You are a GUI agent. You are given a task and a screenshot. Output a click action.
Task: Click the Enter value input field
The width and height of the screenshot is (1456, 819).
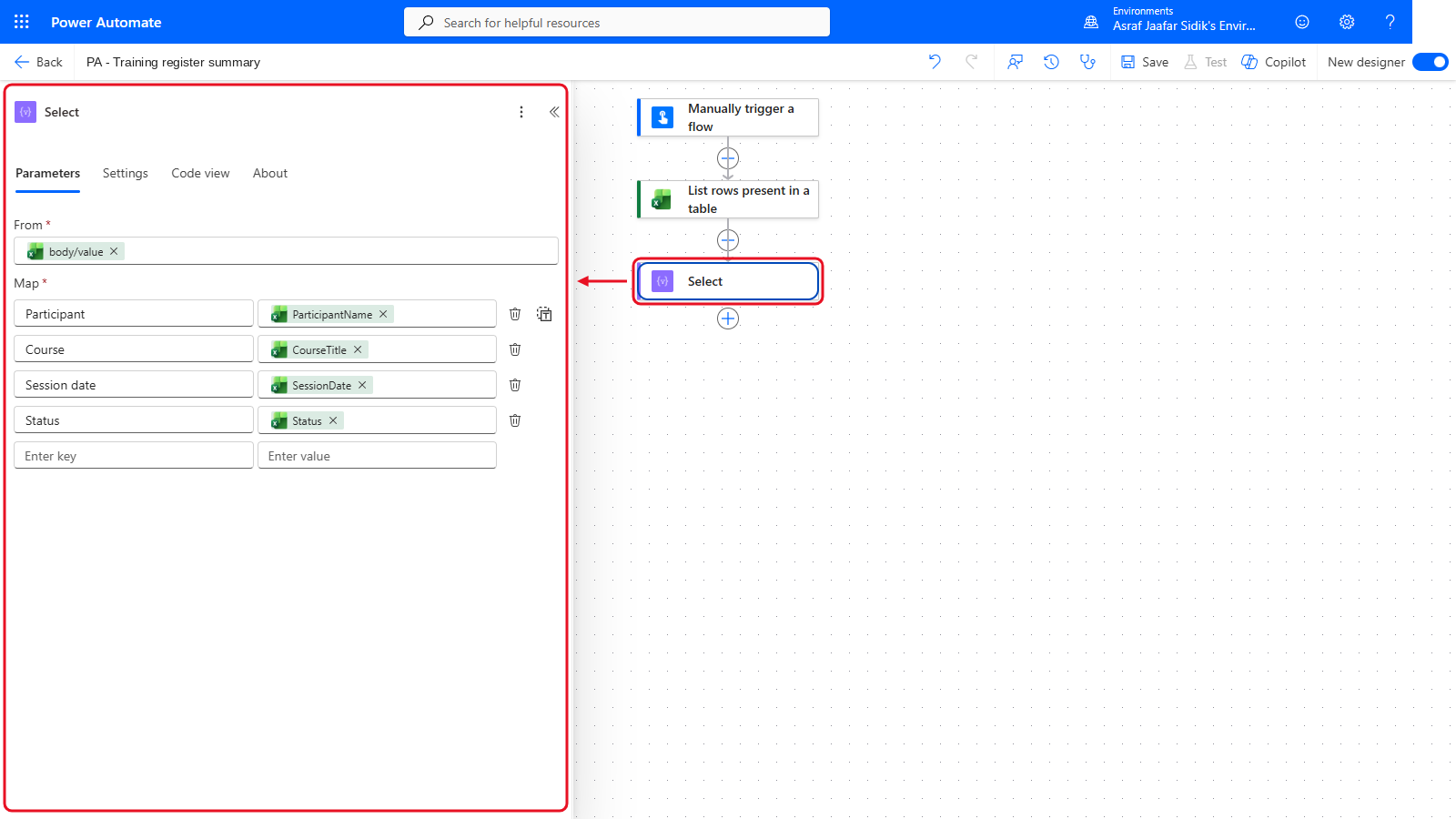(377, 456)
